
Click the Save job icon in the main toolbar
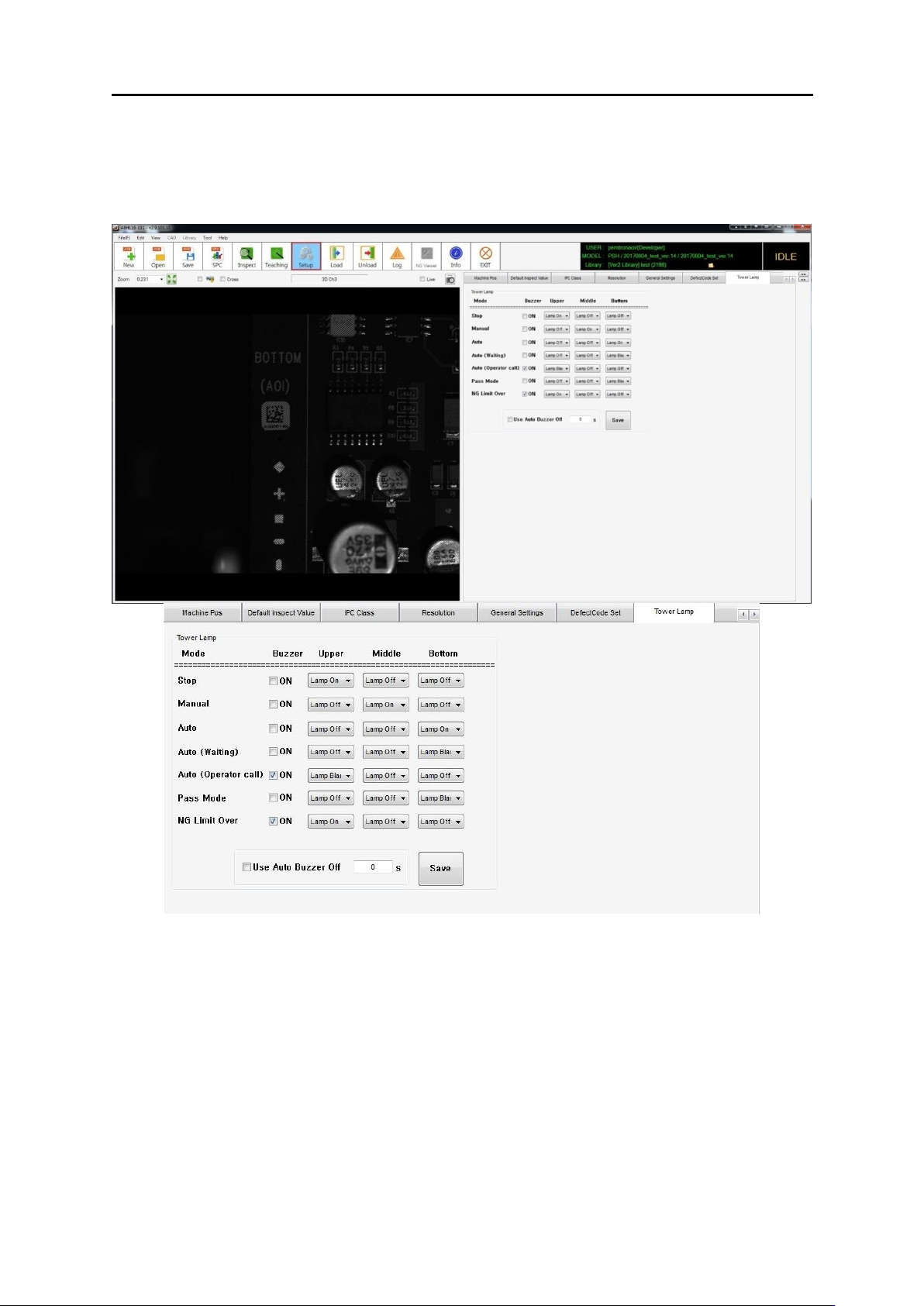(x=188, y=256)
